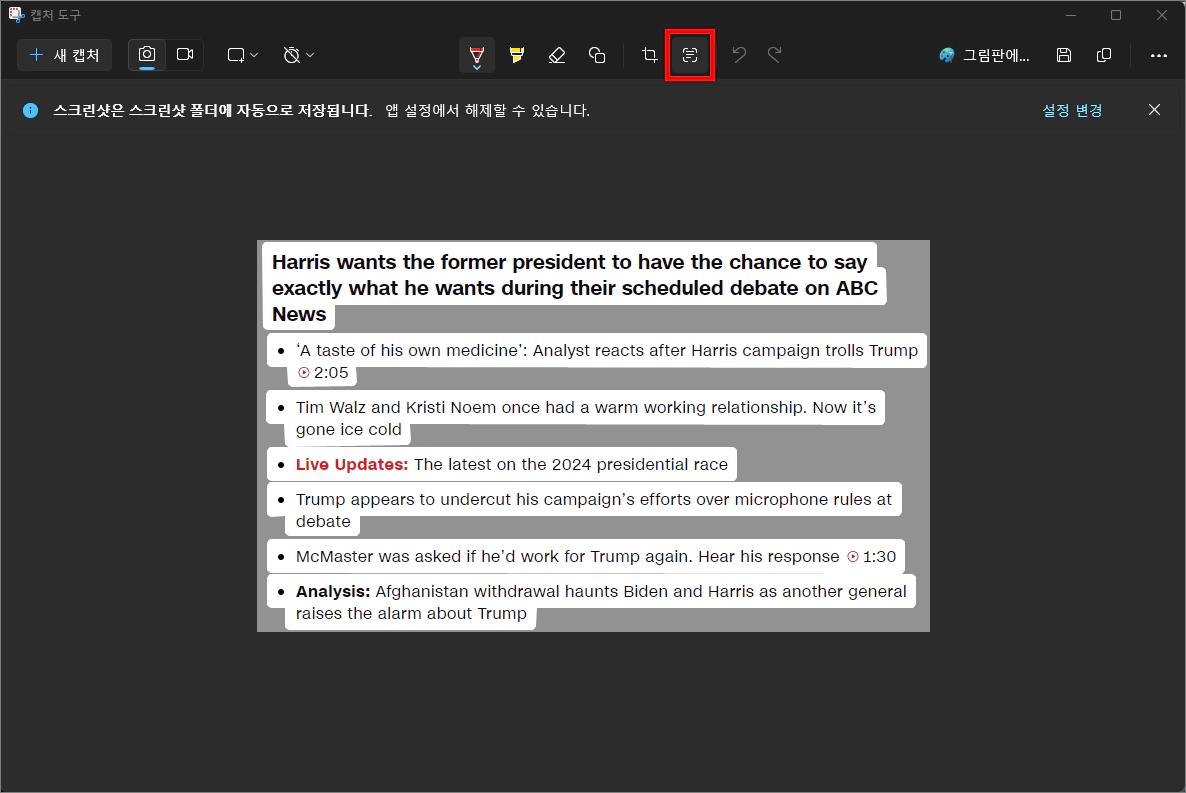Viewport: 1186px width, 793px height.
Task: Select the headline about Harris and ABC News
Action: [x=575, y=288]
